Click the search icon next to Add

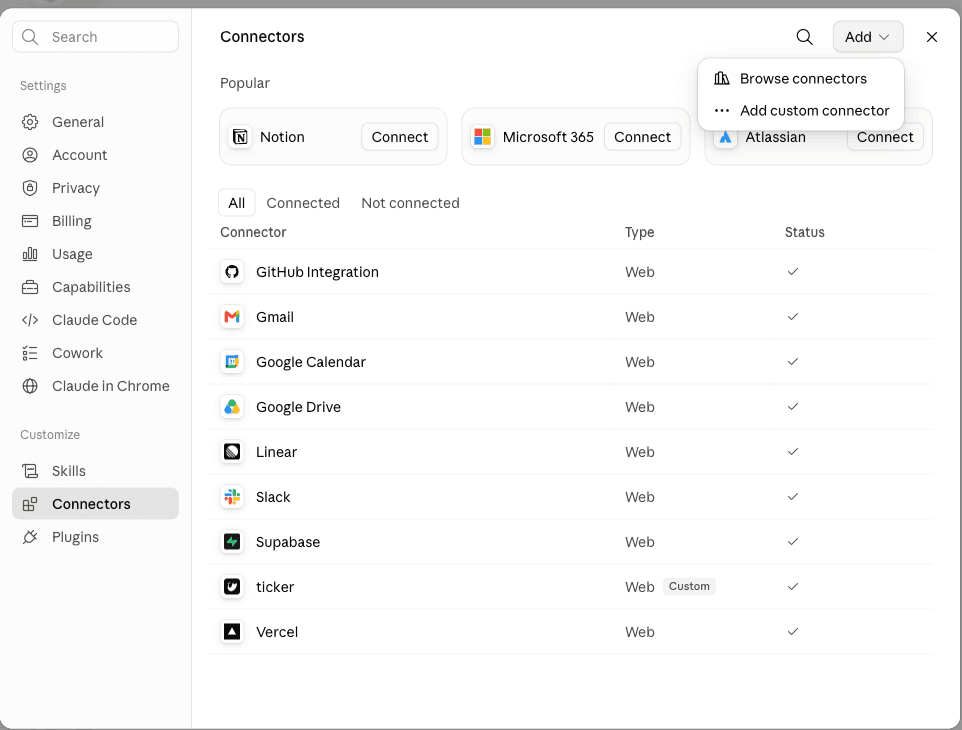[804, 37]
